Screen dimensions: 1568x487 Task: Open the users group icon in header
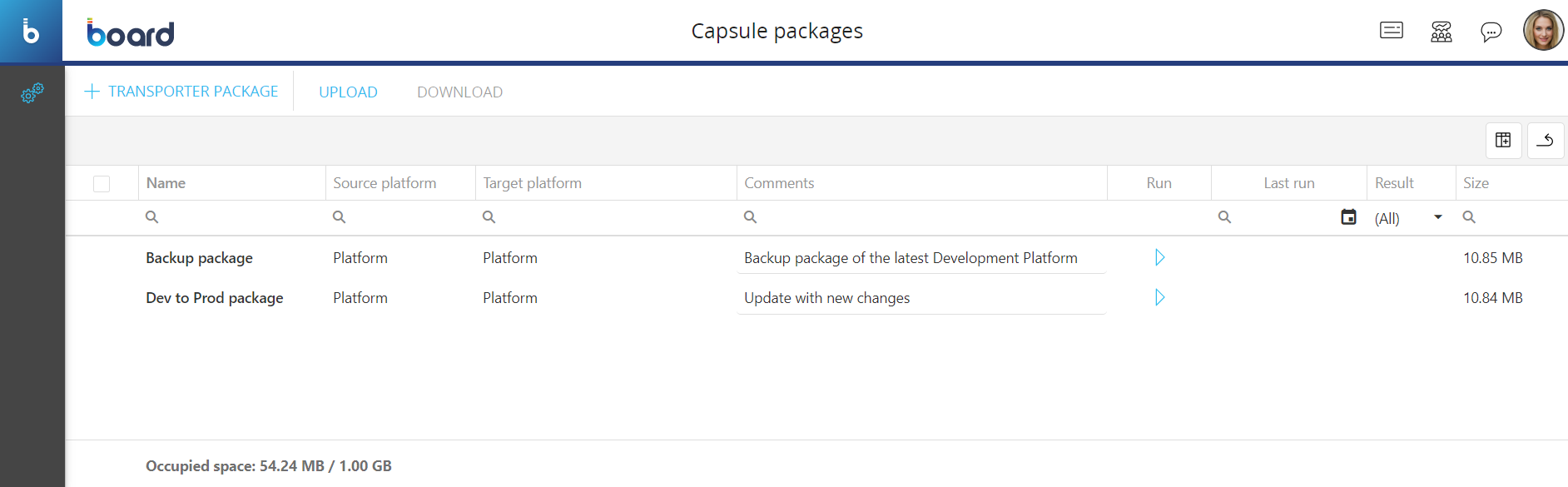tap(1441, 32)
